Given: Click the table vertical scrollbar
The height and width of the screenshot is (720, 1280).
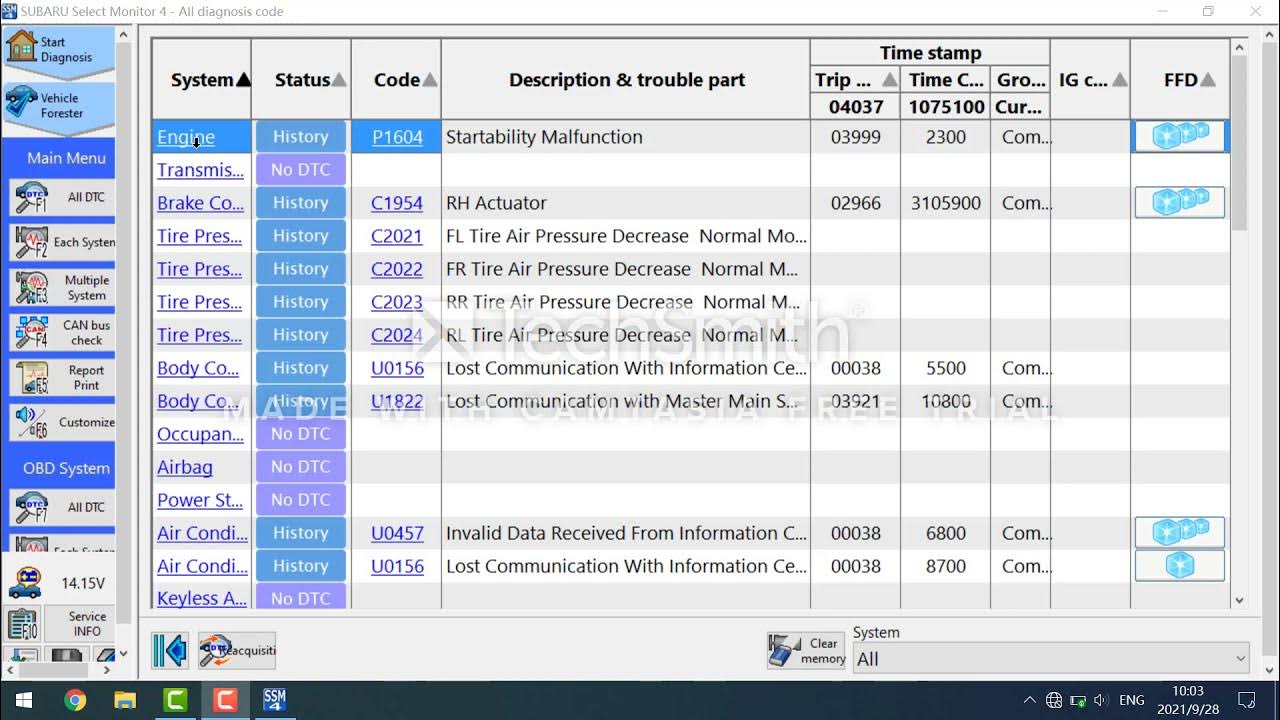Looking at the screenshot, I should (x=1240, y=143).
